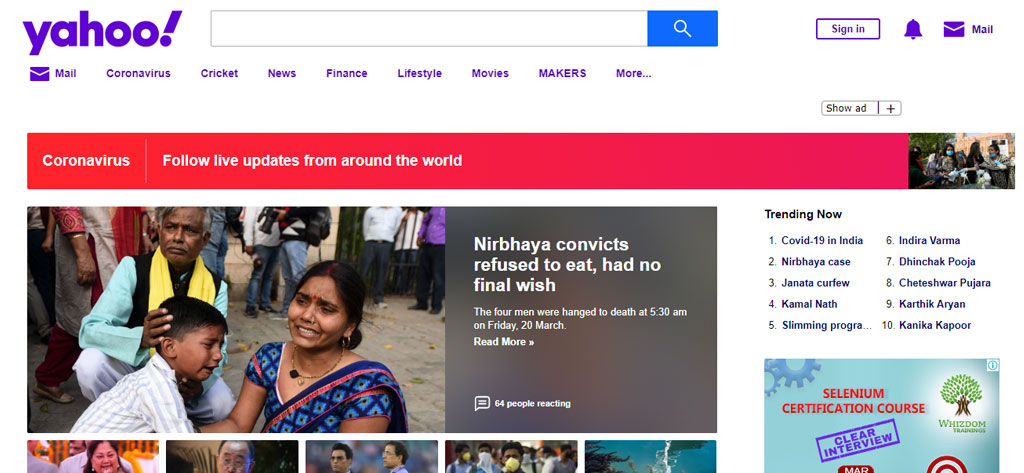The height and width of the screenshot is (473, 1024).
Task: Go to the Finance section
Action: [x=347, y=74]
